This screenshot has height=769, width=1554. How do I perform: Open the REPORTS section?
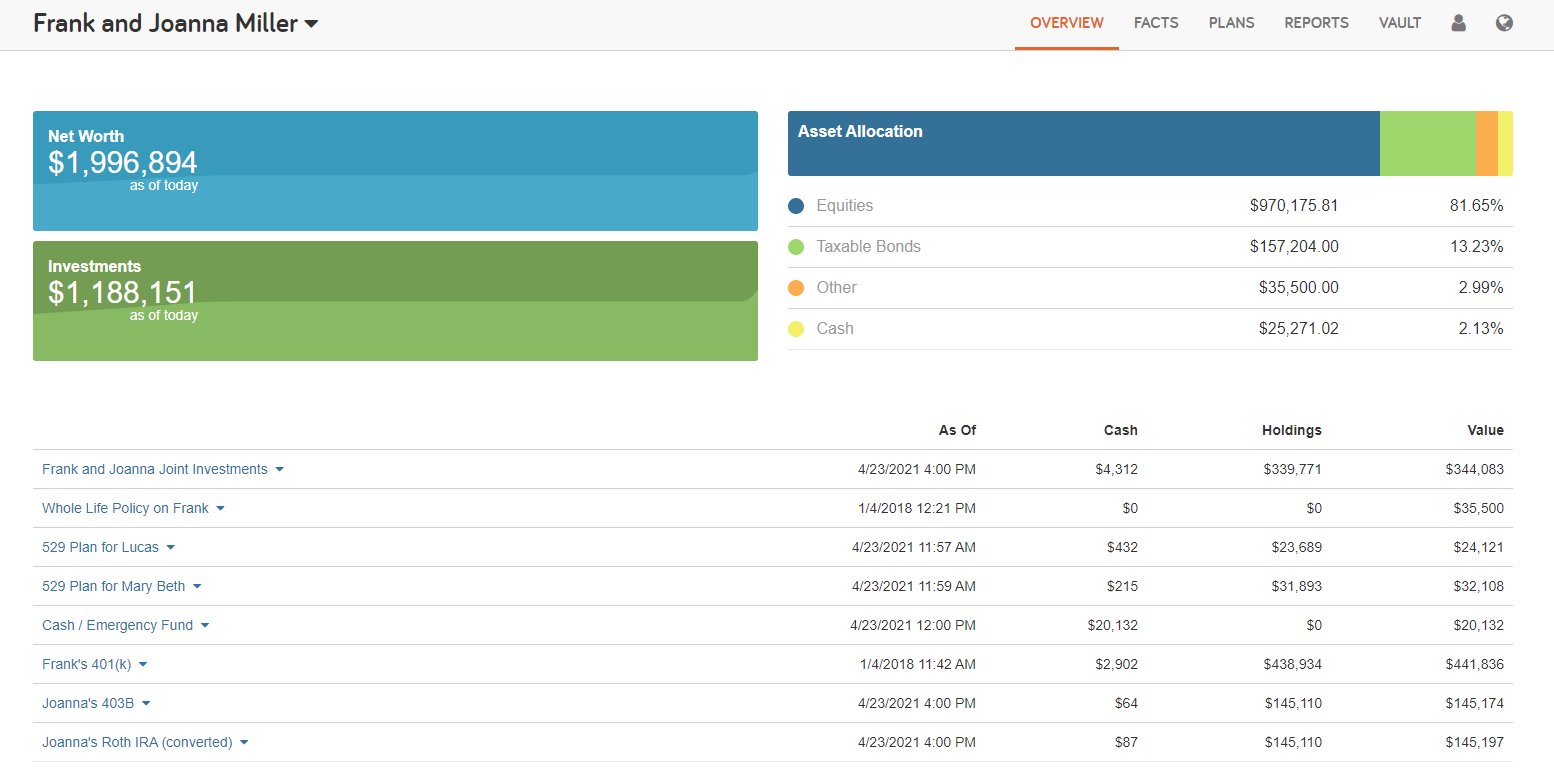pyautogui.click(x=1316, y=22)
